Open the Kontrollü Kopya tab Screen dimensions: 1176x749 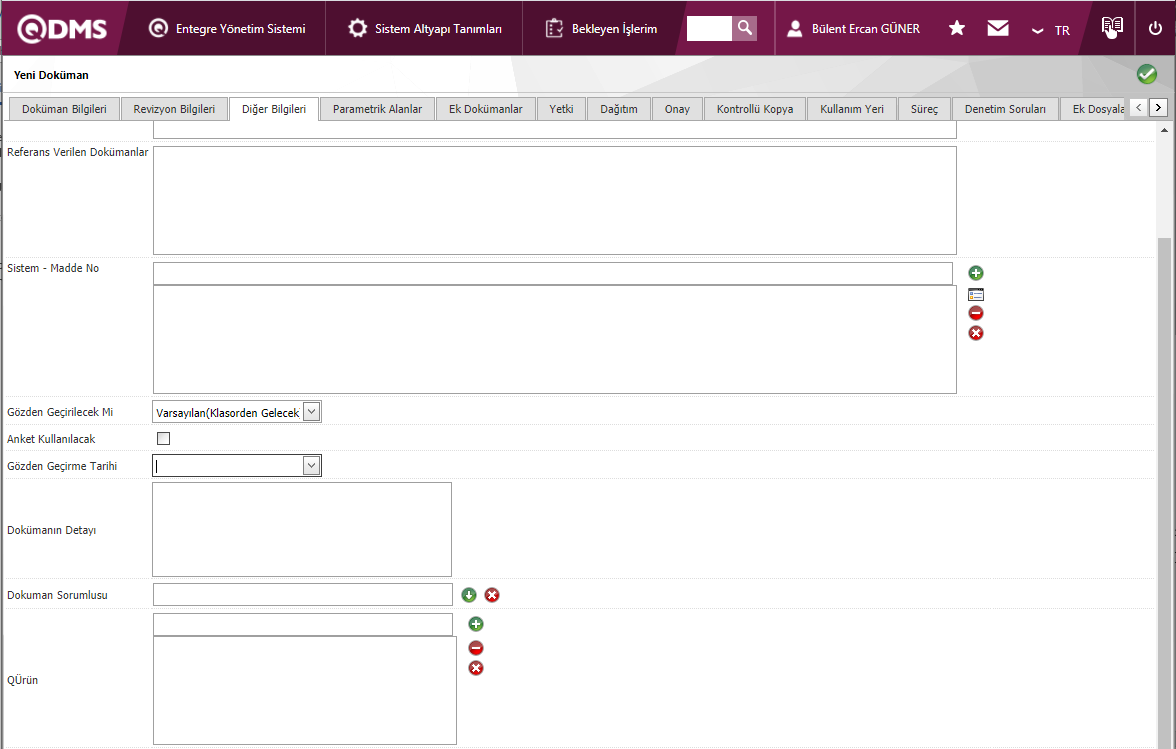(x=754, y=109)
